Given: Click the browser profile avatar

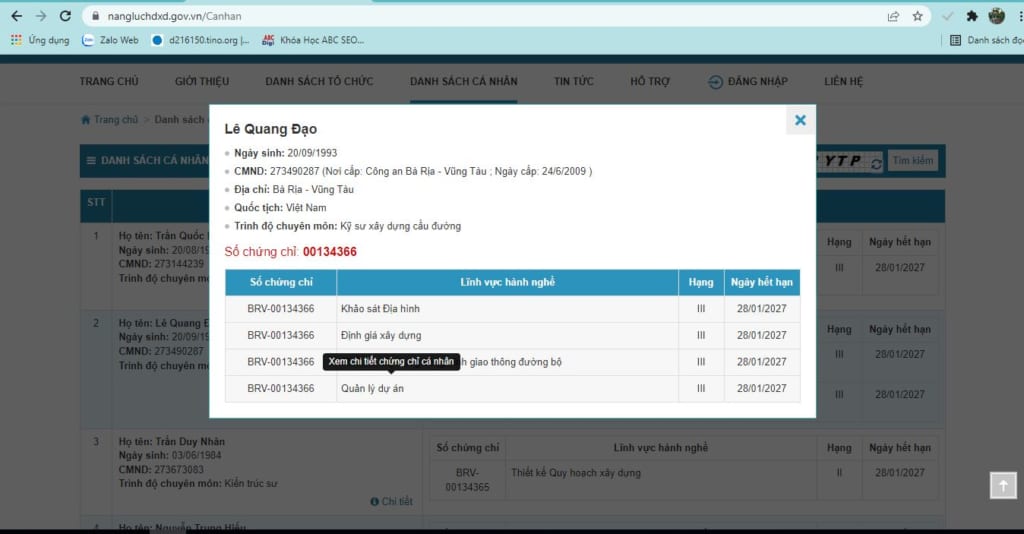Looking at the screenshot, I should coord(996,16).
